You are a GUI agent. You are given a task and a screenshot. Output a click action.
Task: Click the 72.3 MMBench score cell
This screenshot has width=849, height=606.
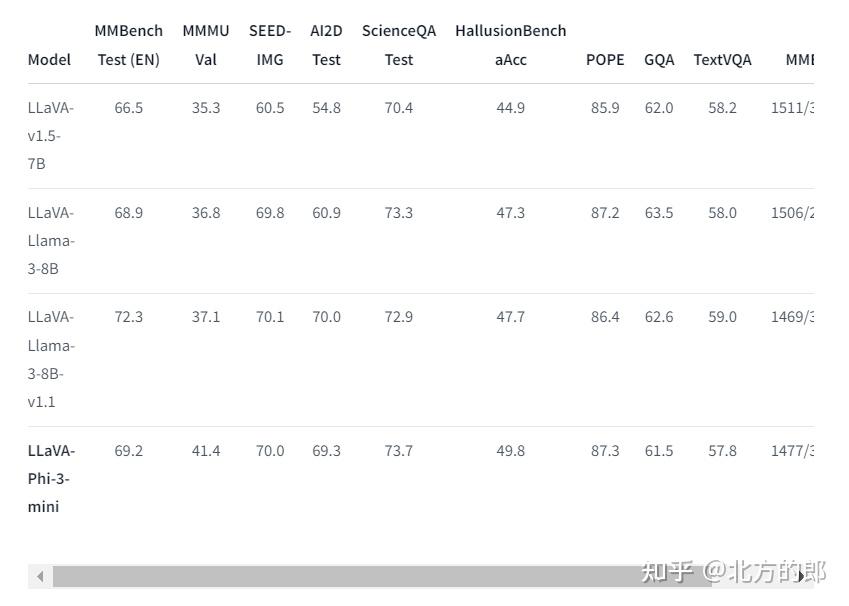pyautogui.click(x=128, y=316)
